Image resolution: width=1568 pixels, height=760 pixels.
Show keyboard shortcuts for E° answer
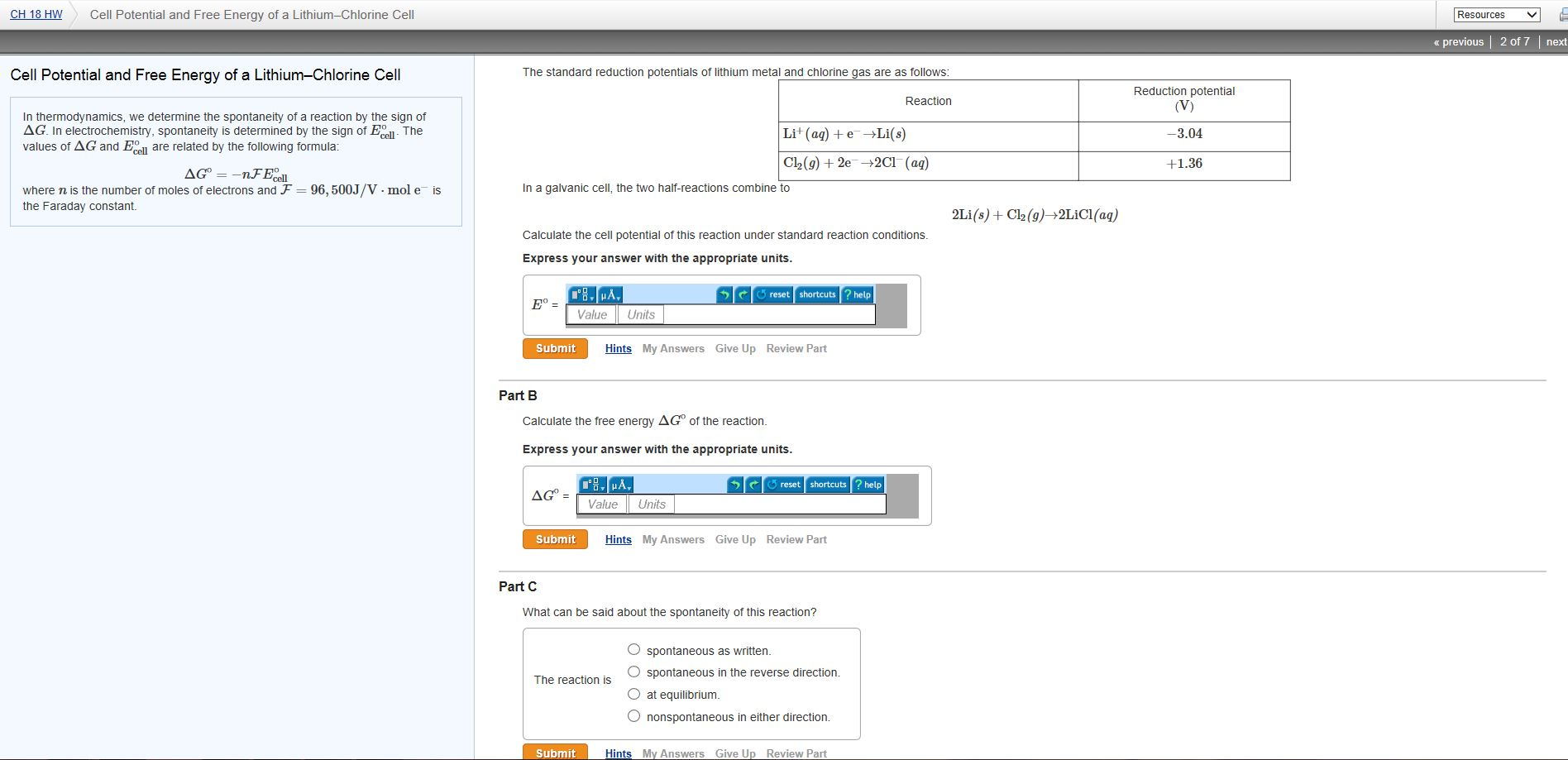[x=817, y=294]
